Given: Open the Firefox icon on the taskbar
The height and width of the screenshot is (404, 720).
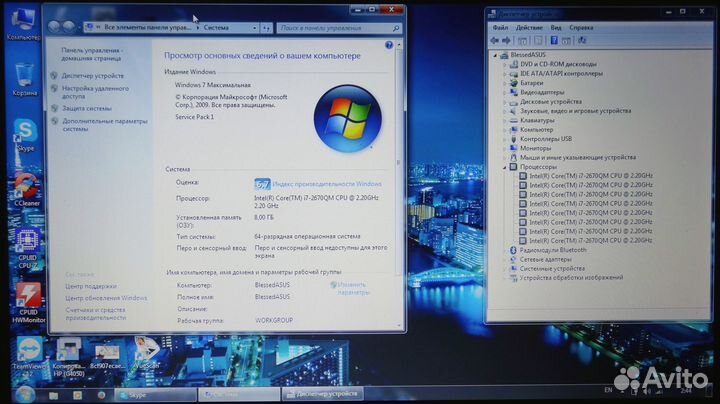Looking at the screenshot, I should coord(101,395).
